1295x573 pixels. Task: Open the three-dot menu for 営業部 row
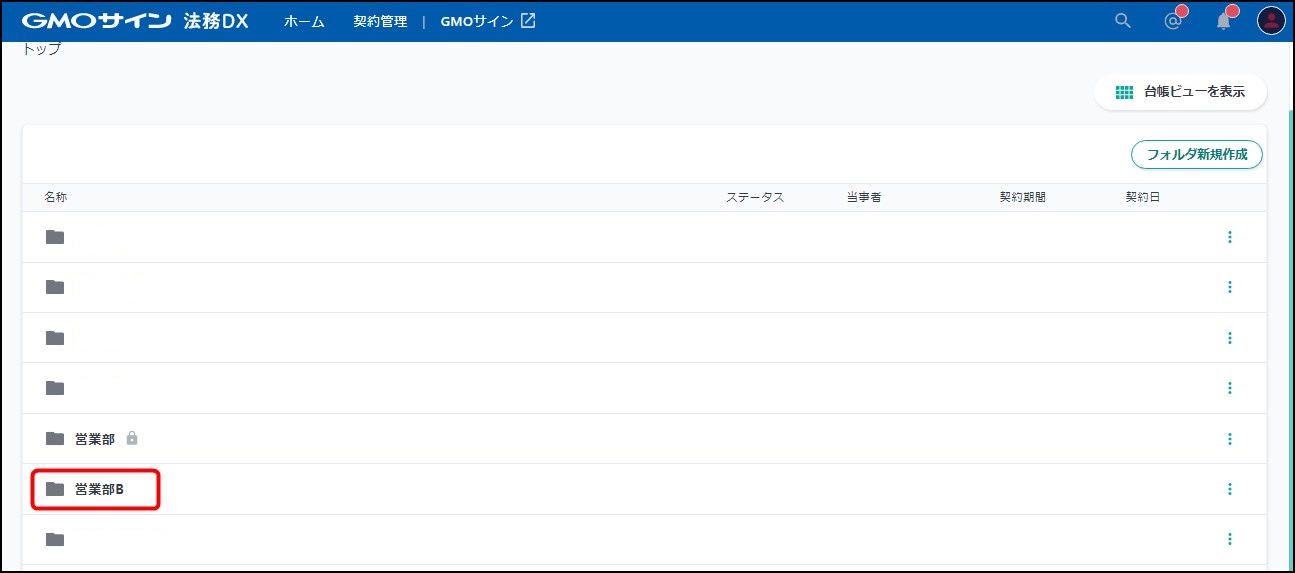click(x=1229, y=438)
